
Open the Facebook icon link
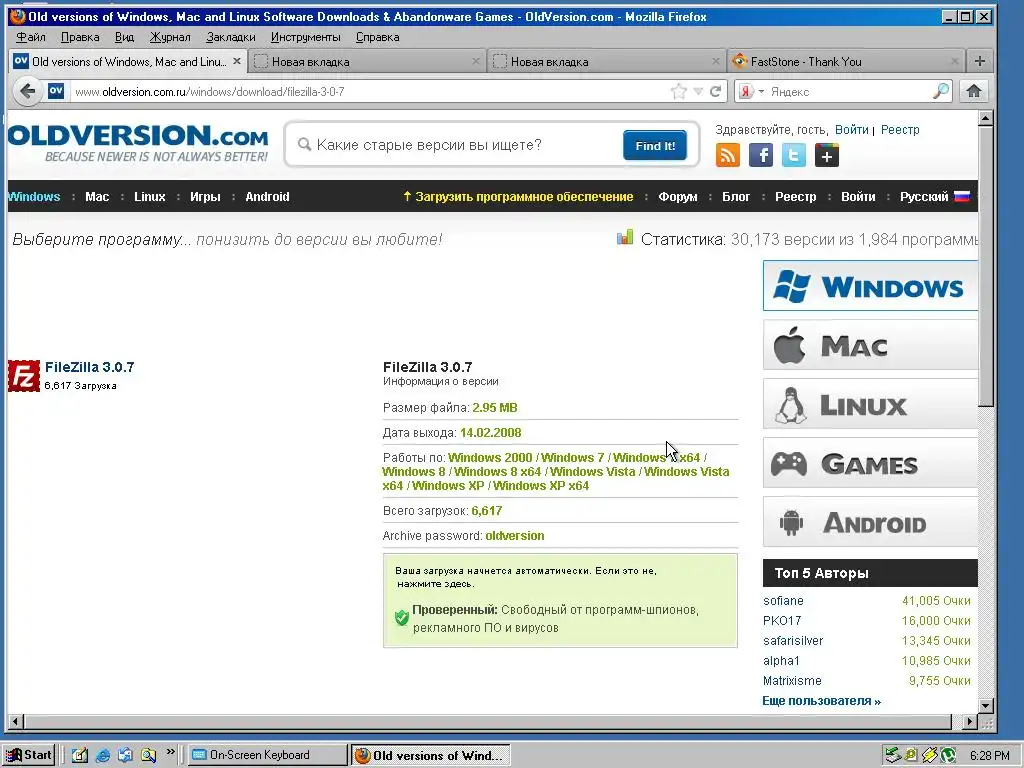coord(761,155)
